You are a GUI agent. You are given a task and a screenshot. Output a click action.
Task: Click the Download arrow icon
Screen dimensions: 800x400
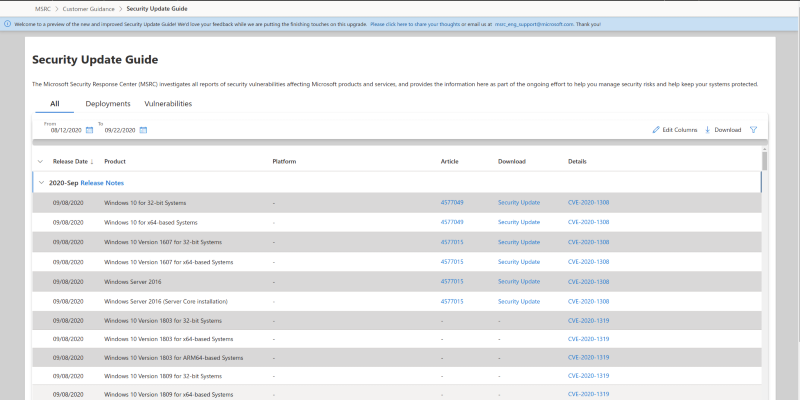pyautogui.click(x=708, y=130)
